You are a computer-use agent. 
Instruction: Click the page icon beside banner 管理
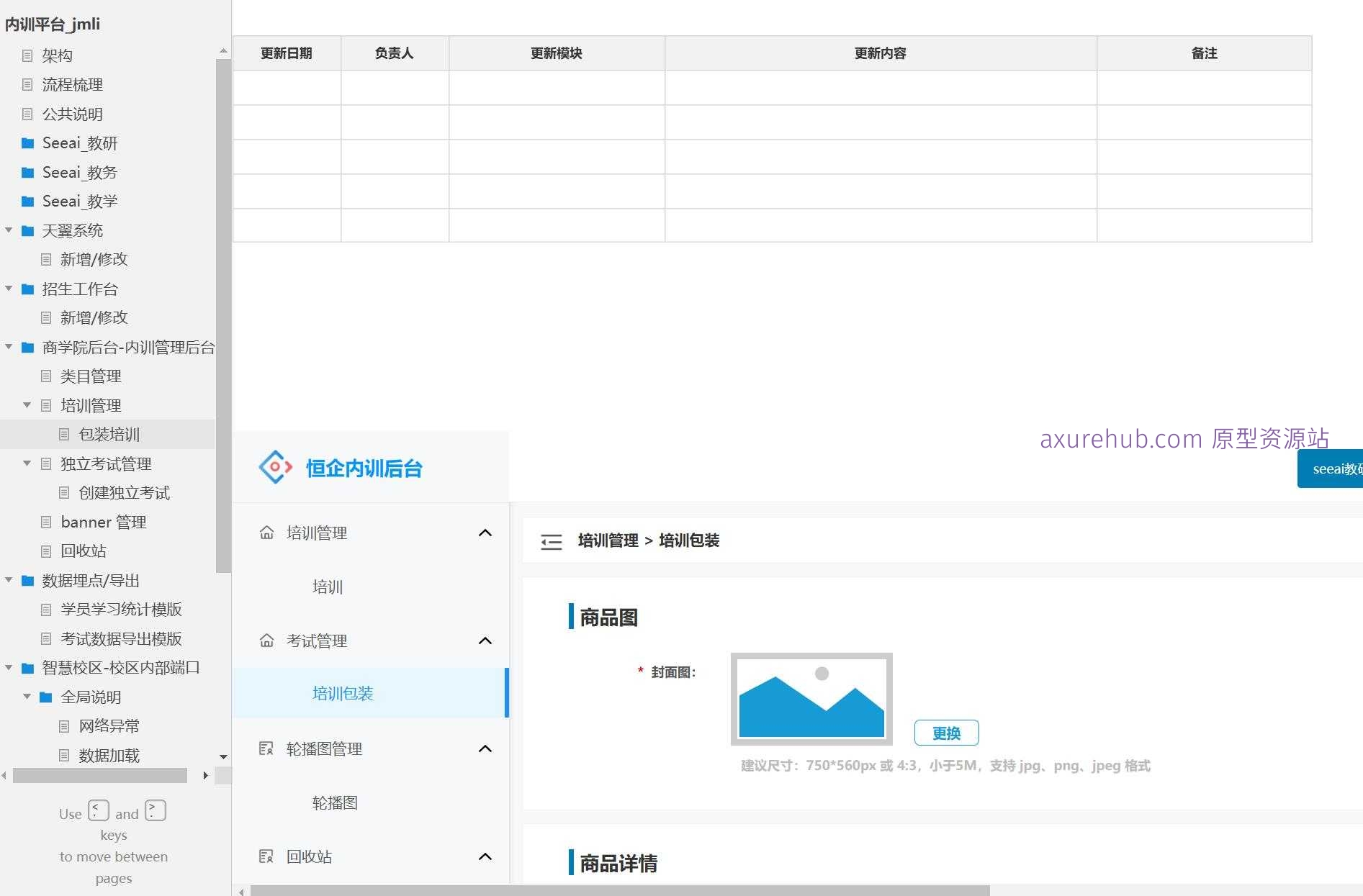pyautogui.click(x=46, y=522)
